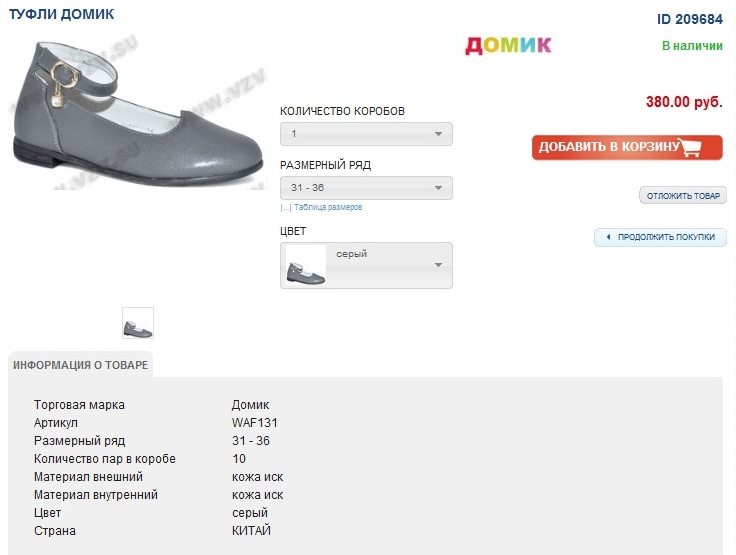
Task: Select the Информация о товаре tab
Action: tap(80, 365)
